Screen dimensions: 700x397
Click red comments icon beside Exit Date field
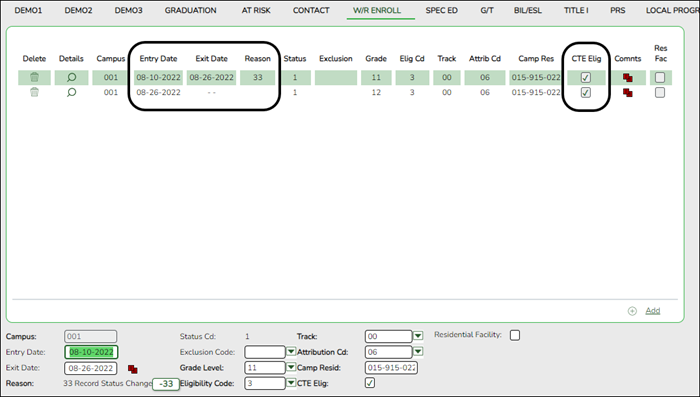point(133,369)
